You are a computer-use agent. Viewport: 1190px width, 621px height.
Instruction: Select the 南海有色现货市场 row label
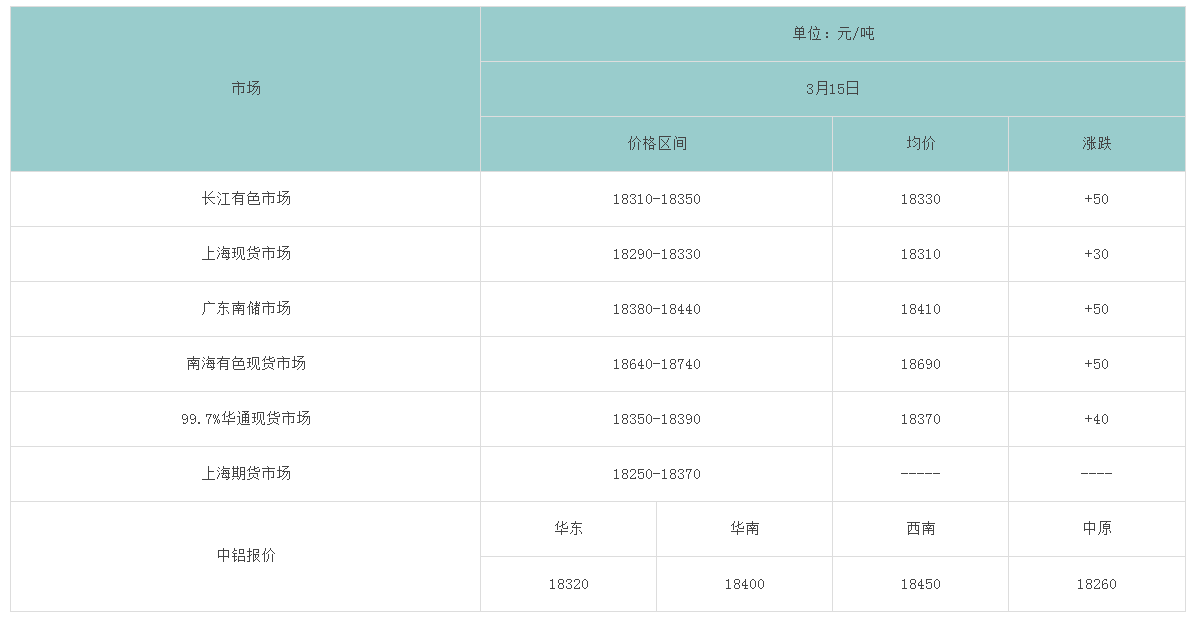tap(246, 364)
